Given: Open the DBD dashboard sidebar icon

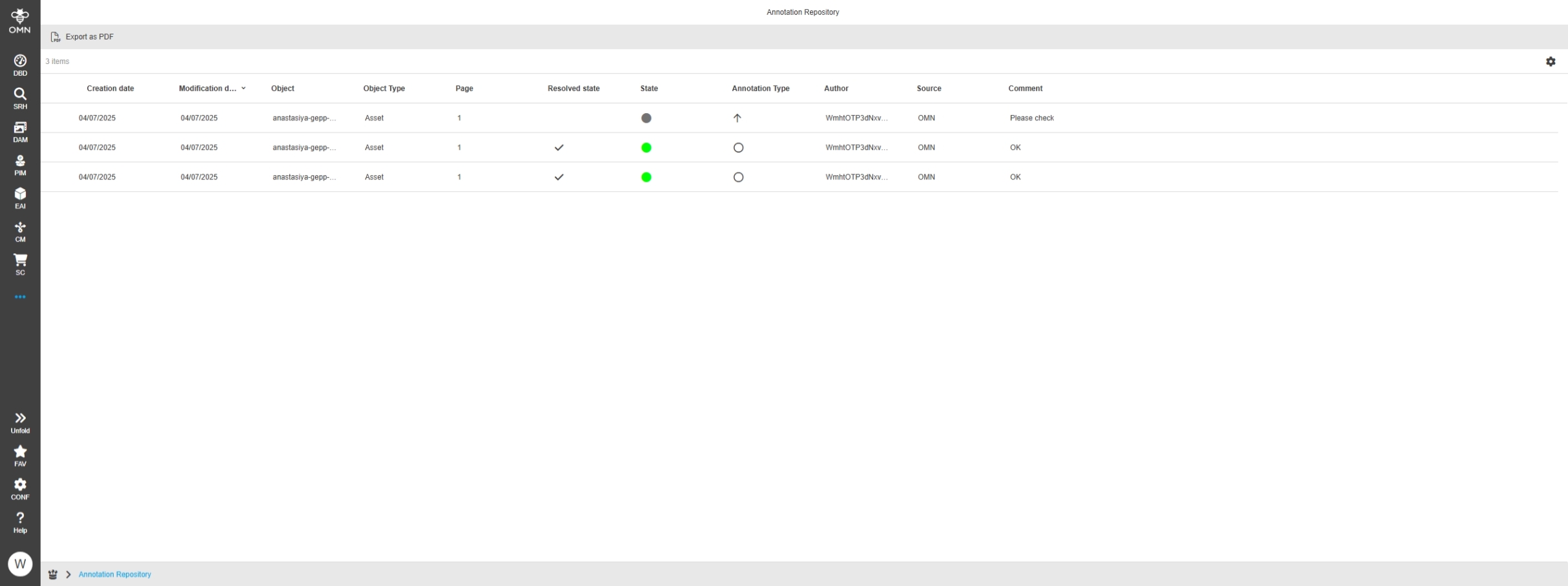Looking at the screenshot, I should tap(20, 65).
